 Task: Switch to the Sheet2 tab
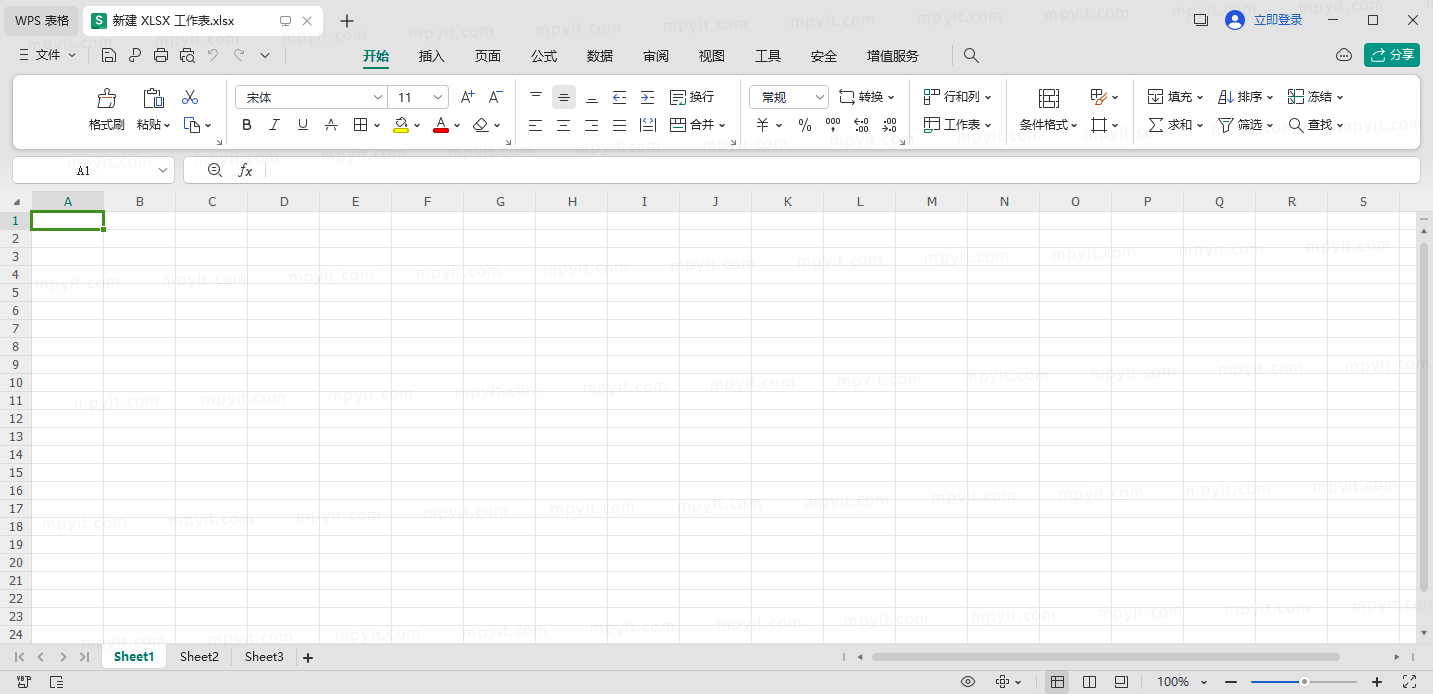click(x=199, y=657)
